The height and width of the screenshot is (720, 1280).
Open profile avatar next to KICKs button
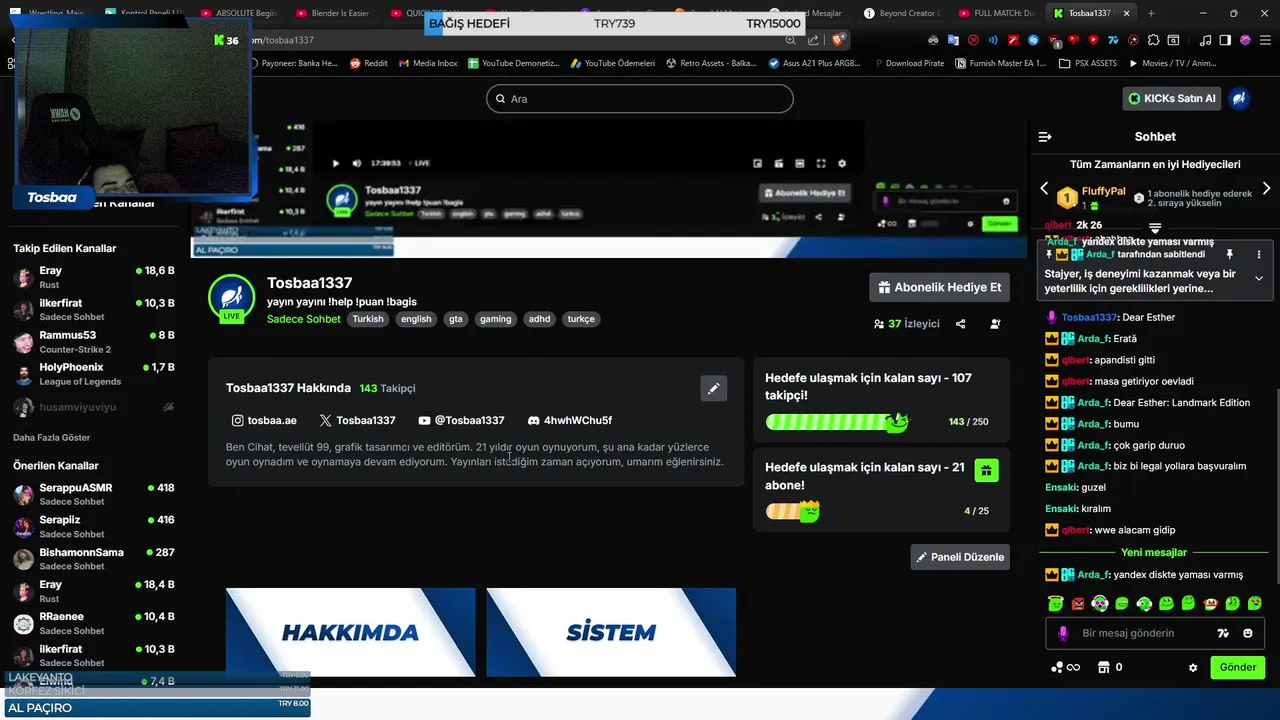pyautogui.click(x=1239, y=98)
